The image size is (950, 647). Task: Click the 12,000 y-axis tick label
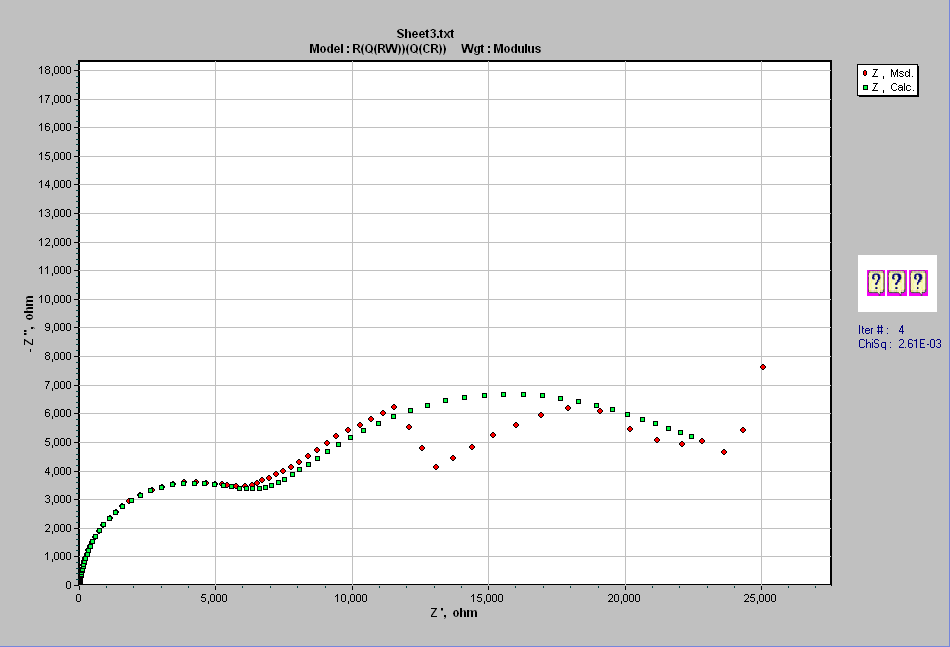pyautogui.click(x=55, y=242)
